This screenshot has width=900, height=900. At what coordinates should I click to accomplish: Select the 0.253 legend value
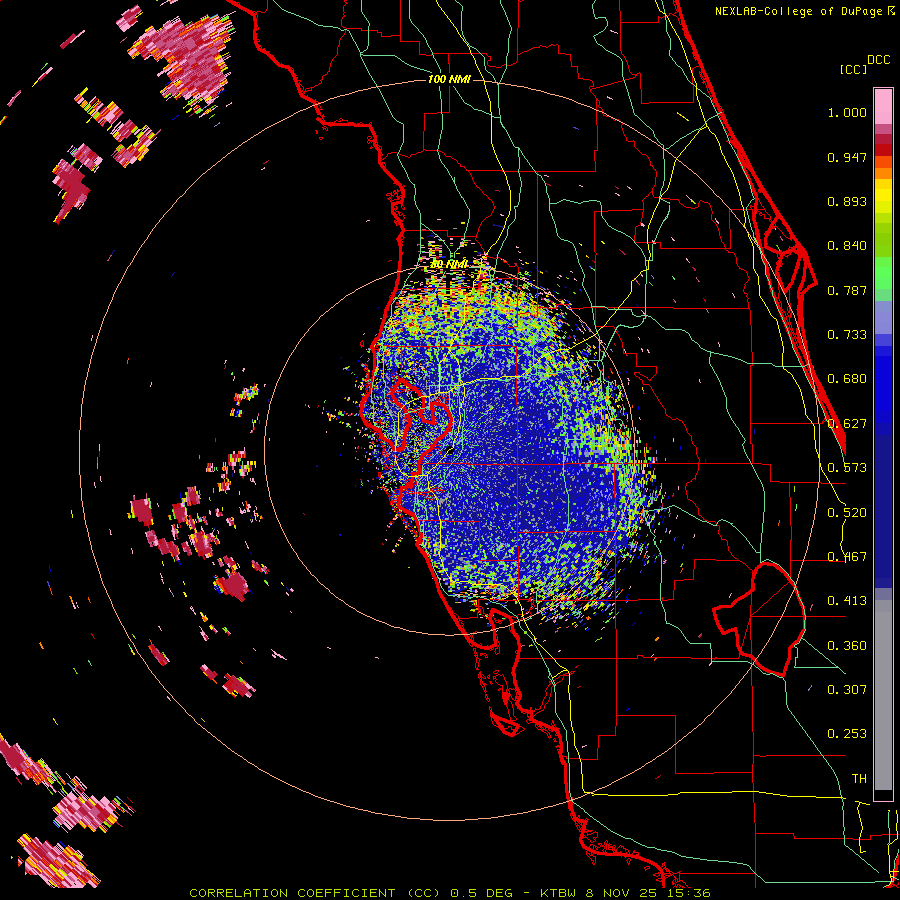847,734
